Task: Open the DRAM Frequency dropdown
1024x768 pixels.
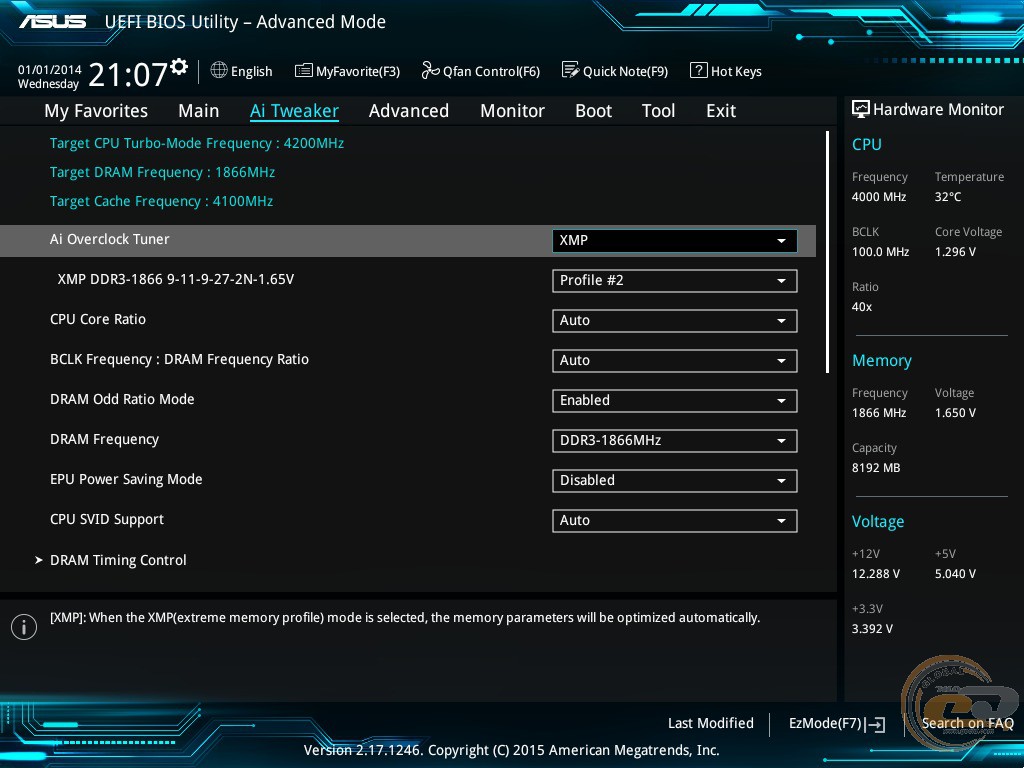Action: [674, 441]
